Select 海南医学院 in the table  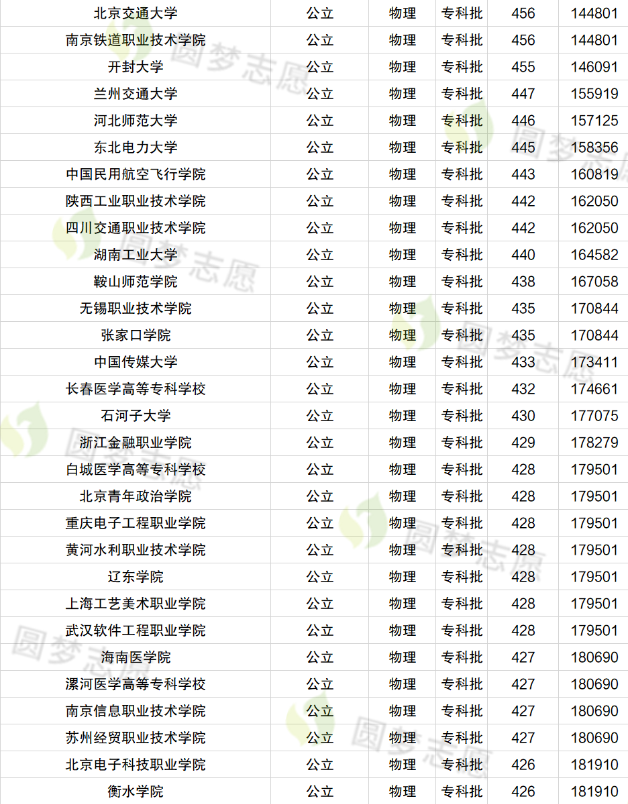135,657
